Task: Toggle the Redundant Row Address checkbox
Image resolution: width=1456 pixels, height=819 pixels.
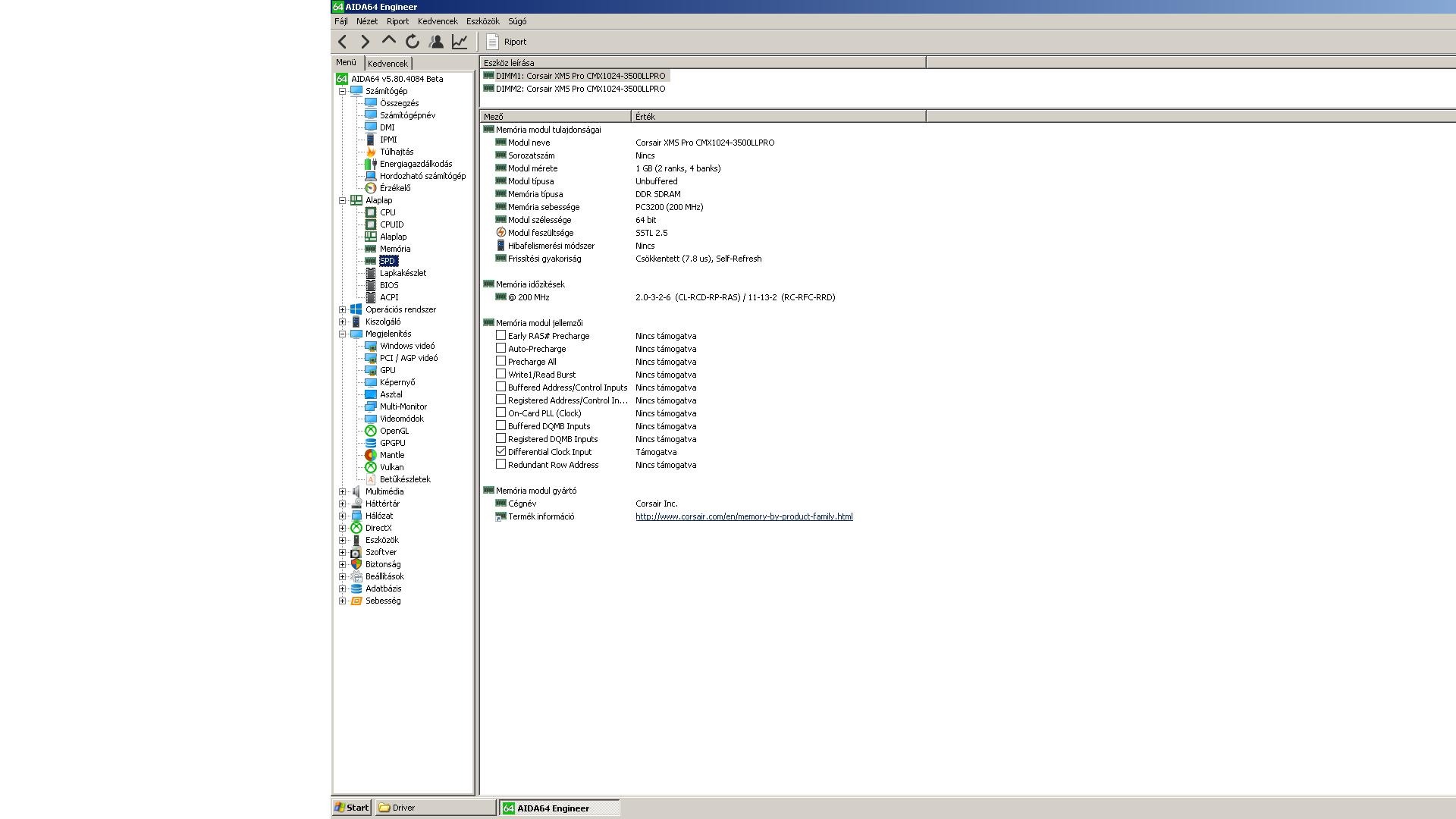Action: click(500, 464)
